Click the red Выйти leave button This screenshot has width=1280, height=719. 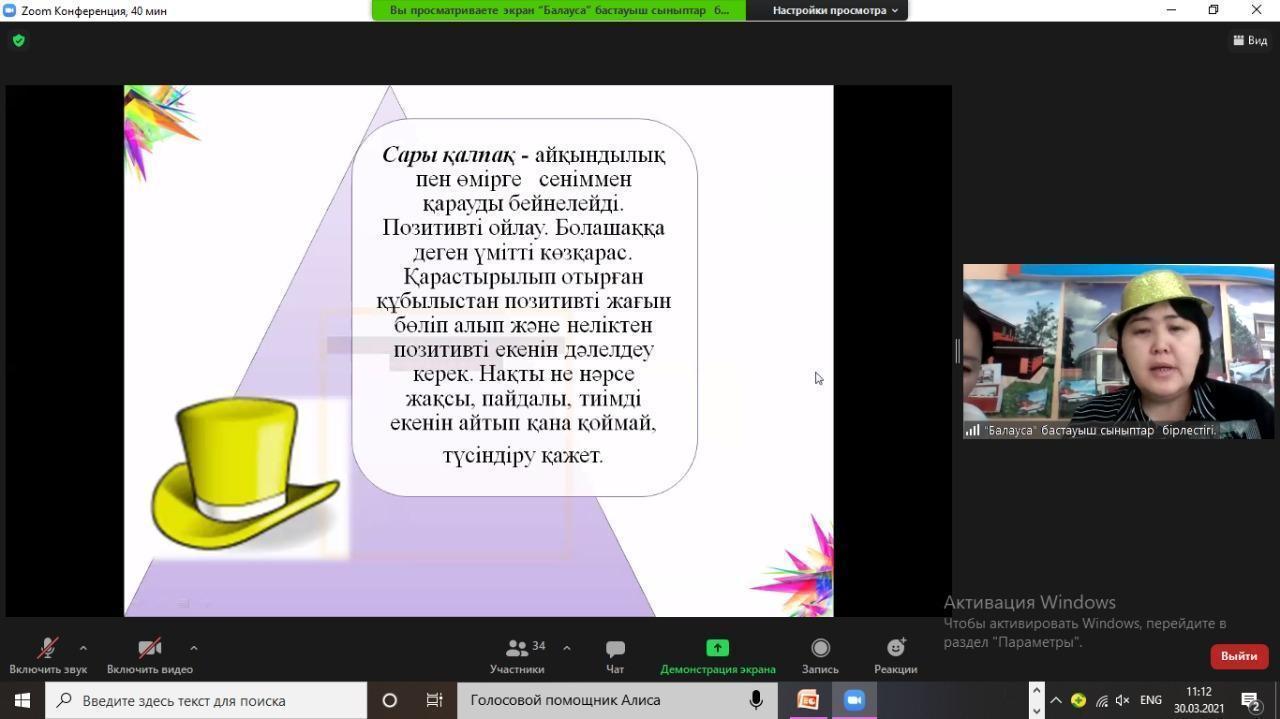tap(1238, 656)
